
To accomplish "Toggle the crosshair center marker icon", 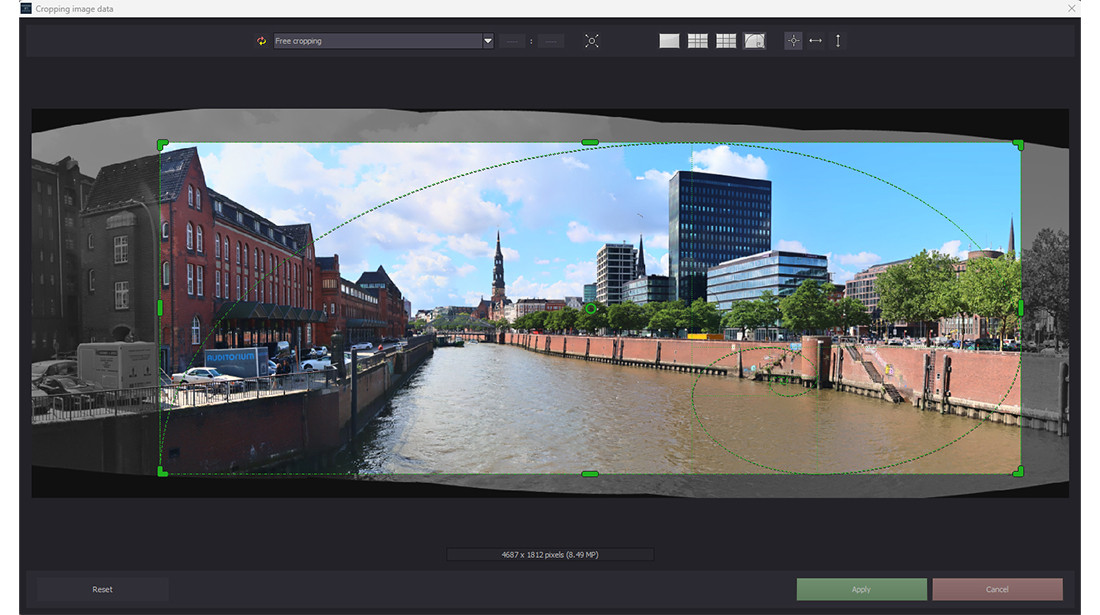I will click(792, 40).
